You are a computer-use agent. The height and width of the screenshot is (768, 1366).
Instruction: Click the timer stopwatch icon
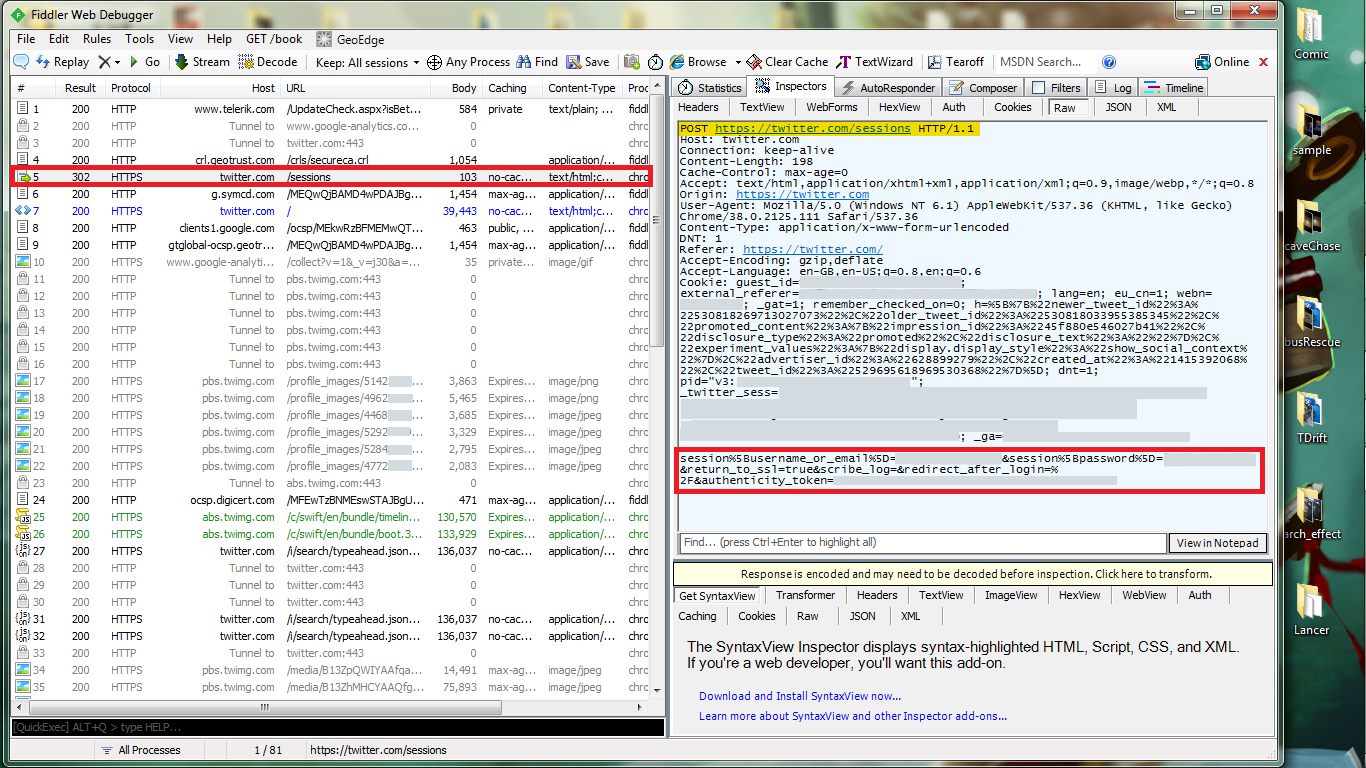pos(655,62)
